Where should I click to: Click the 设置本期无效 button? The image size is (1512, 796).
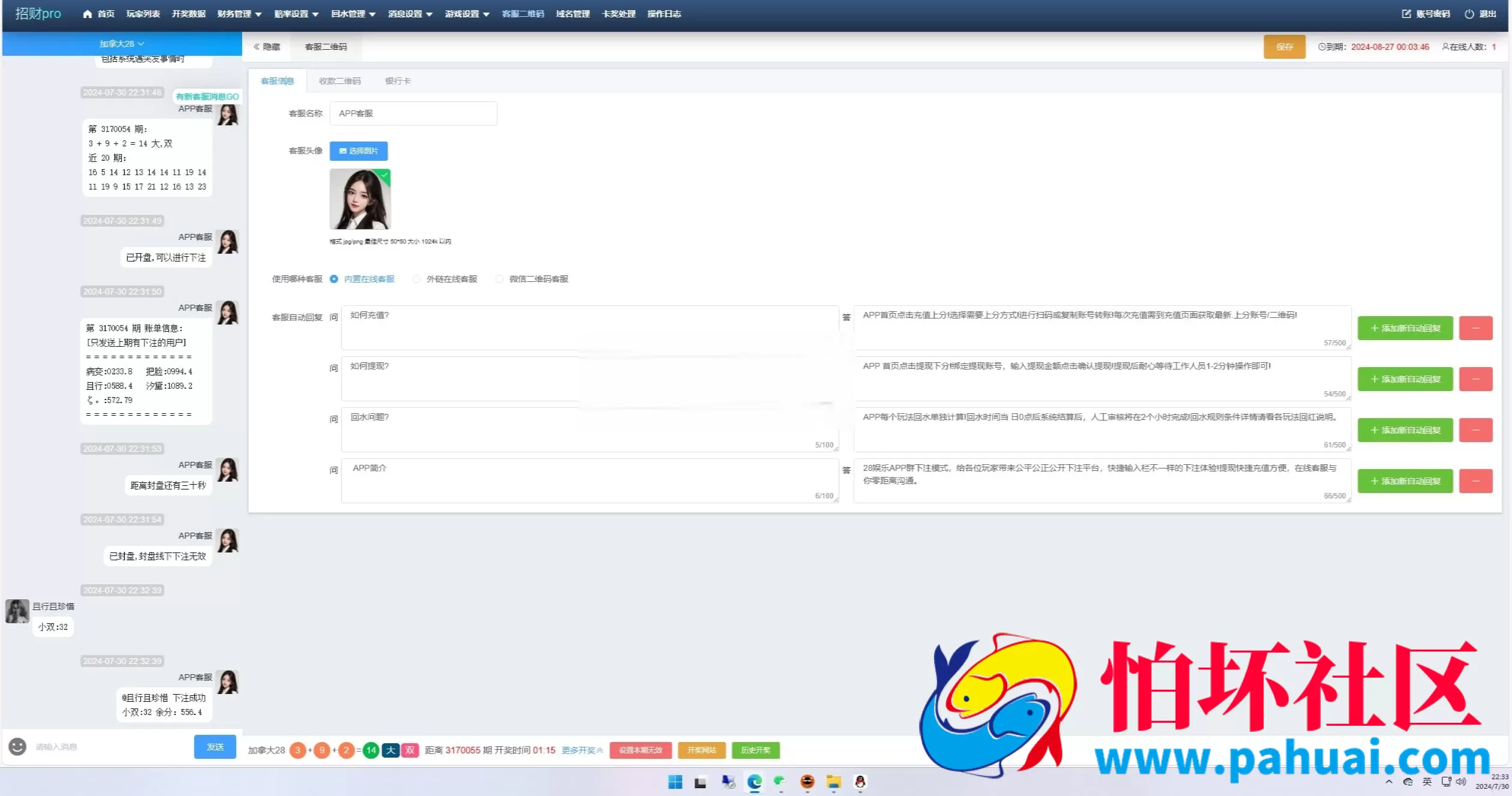click(x=640, y=750)
